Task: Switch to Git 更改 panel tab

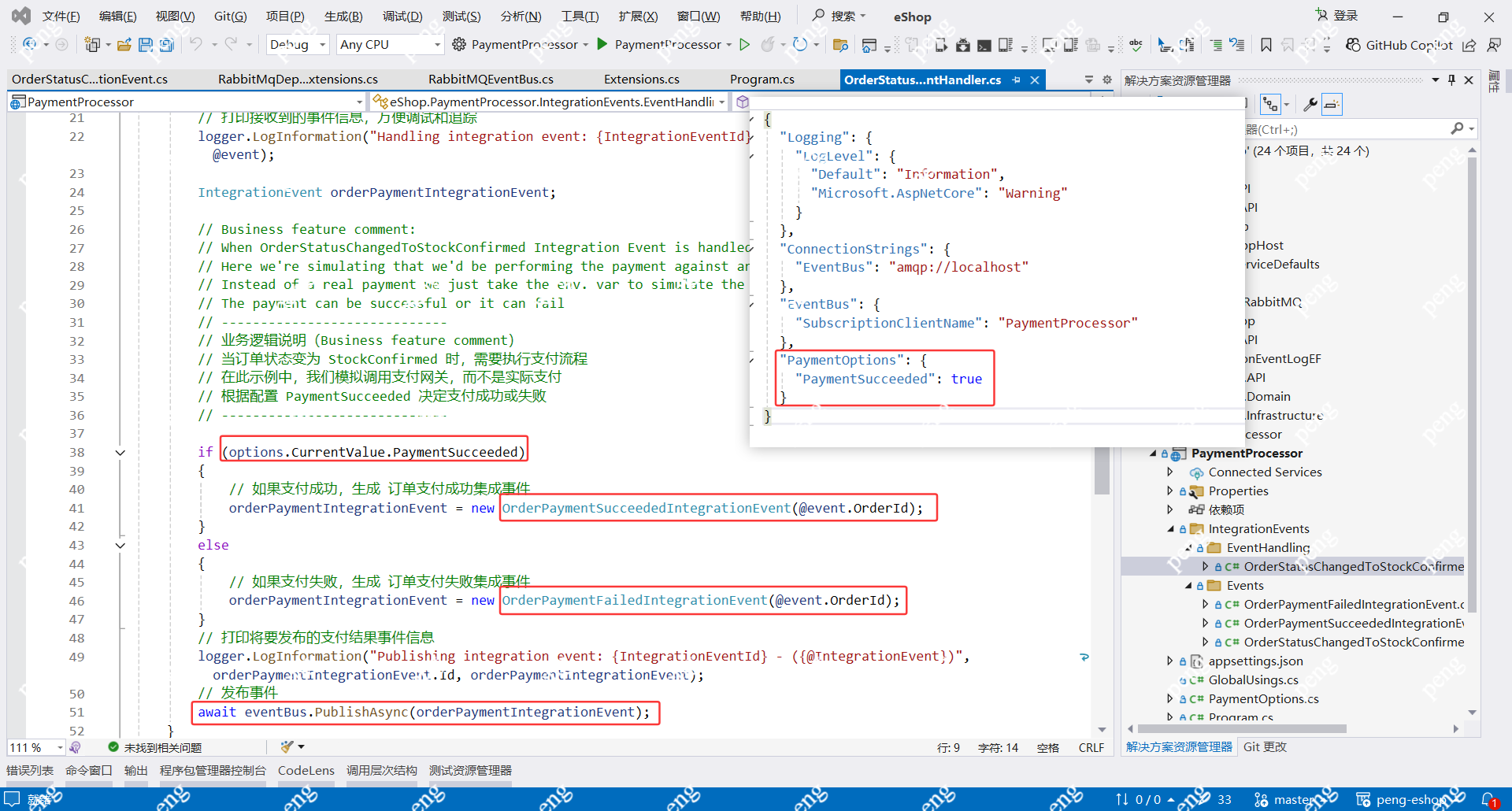Action: point(1265,746)
